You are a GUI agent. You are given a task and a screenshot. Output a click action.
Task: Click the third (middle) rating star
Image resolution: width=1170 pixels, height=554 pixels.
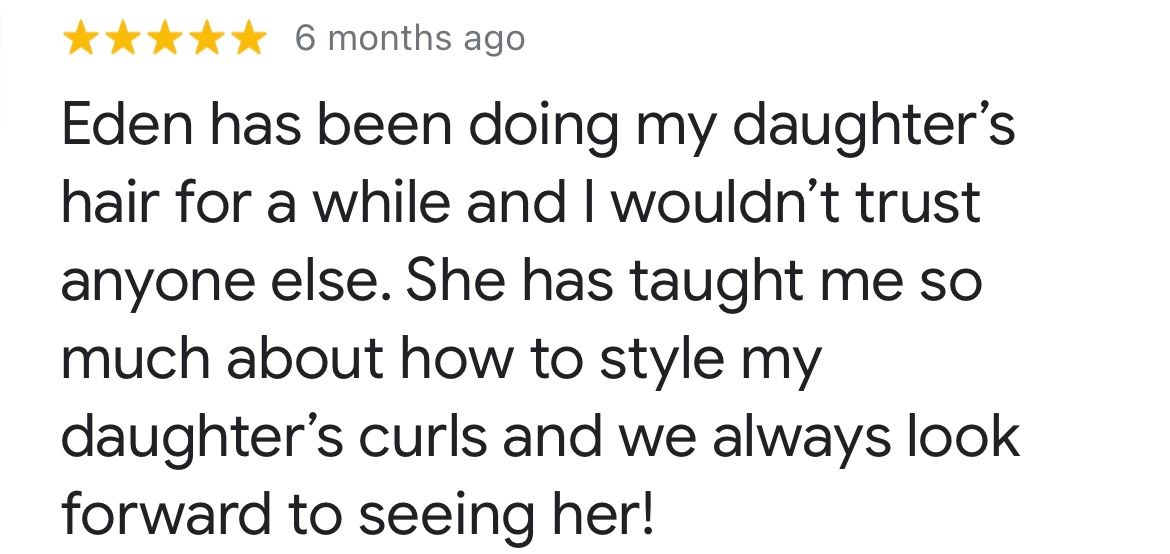click(164, 39)
